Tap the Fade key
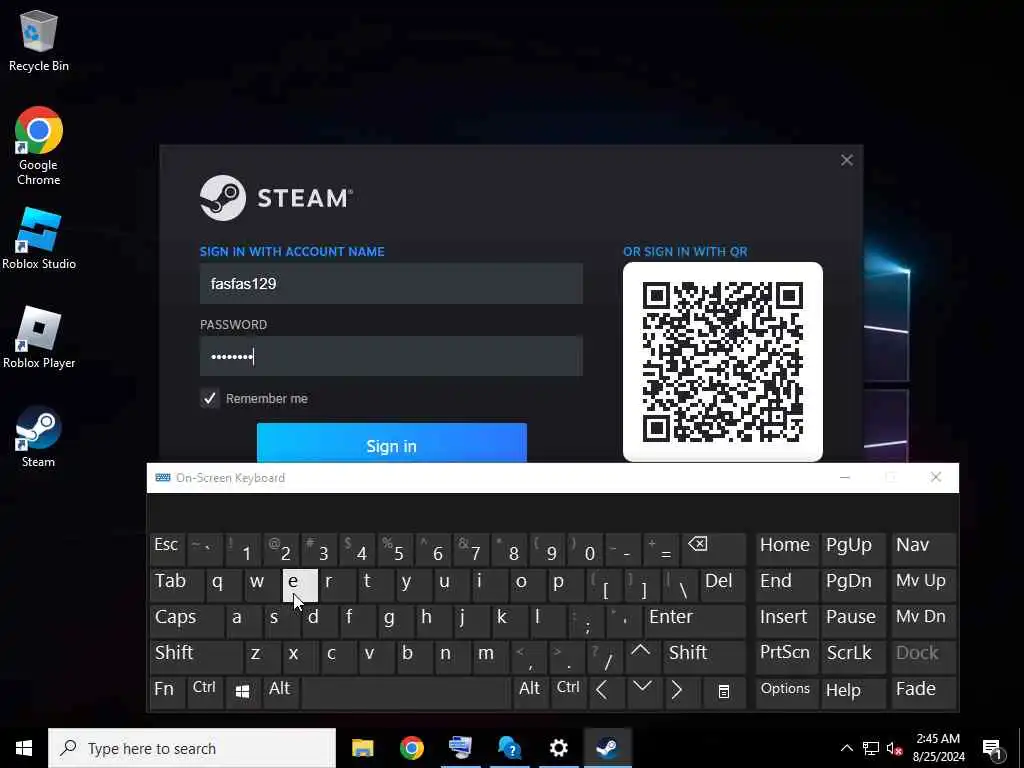 tap(923, 692)
